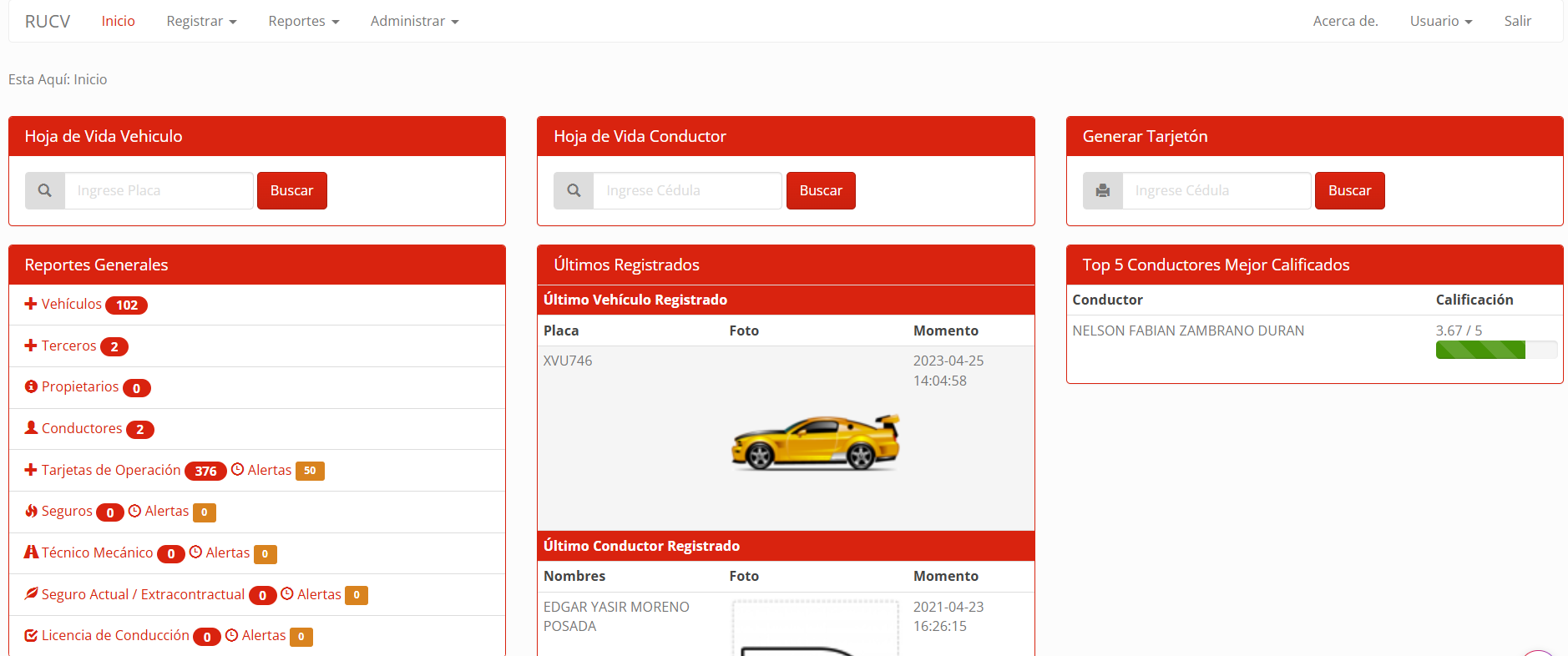Click the 2023-04-25 14:04:58 timestamp
1568x656 pixels.
[x=948, y=371]
